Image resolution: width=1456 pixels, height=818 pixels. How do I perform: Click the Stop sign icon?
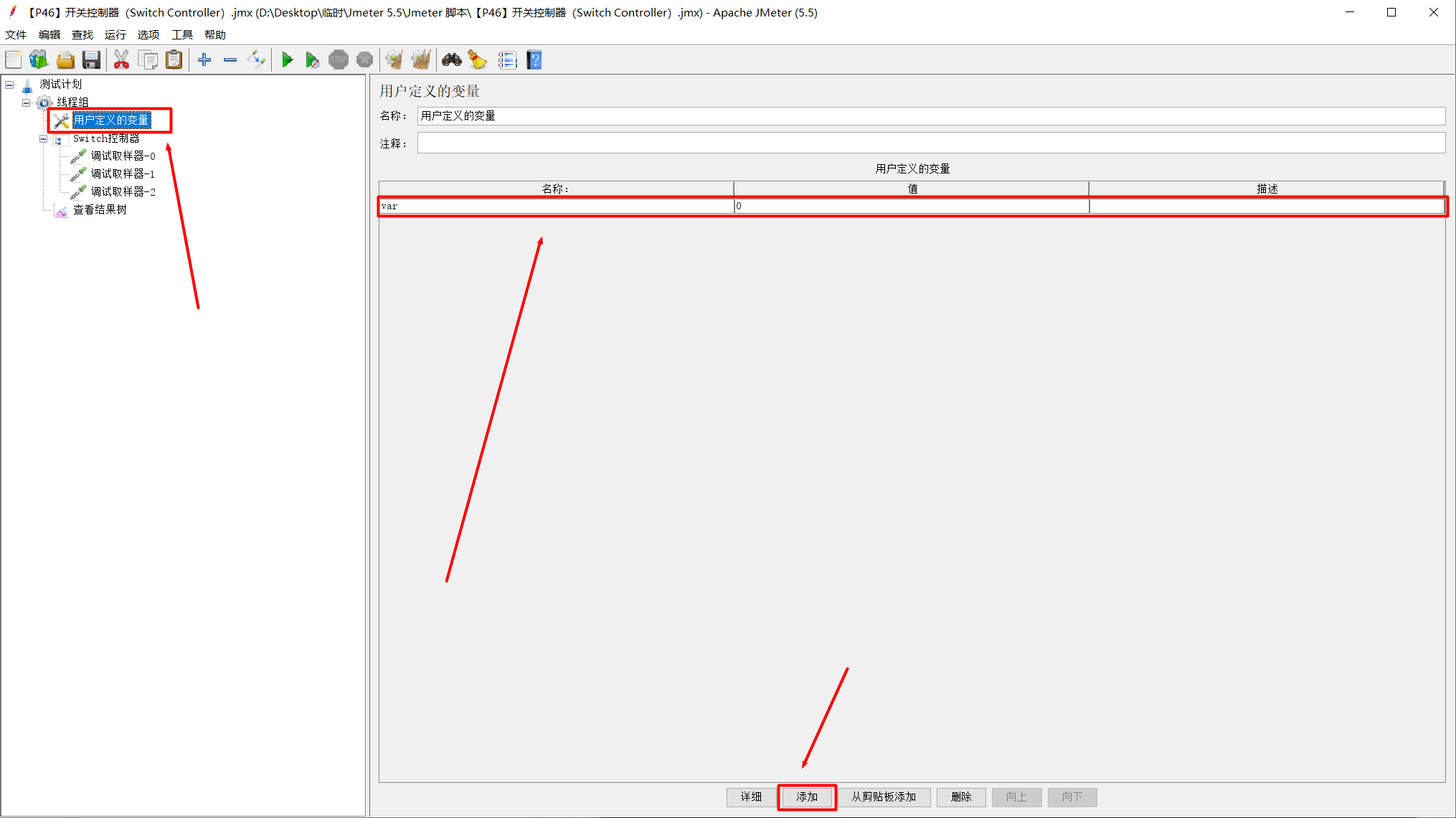coord(339,60)
